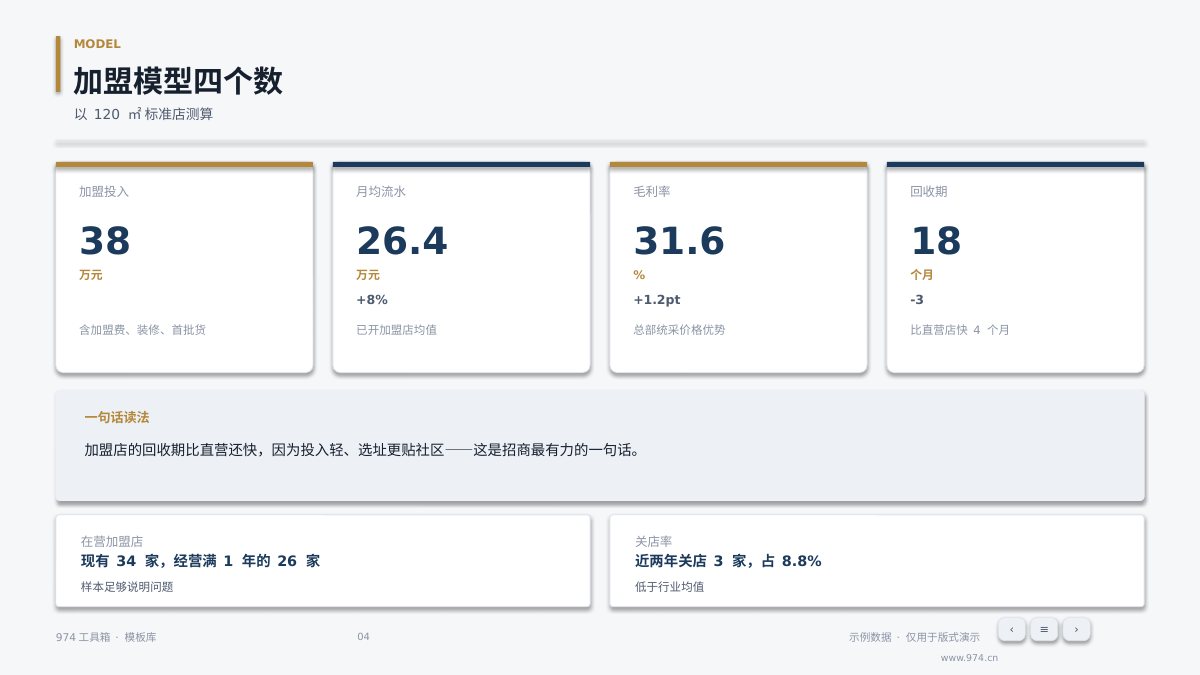
Task: Click 万元 unit under 38
Action: [91, 275]
